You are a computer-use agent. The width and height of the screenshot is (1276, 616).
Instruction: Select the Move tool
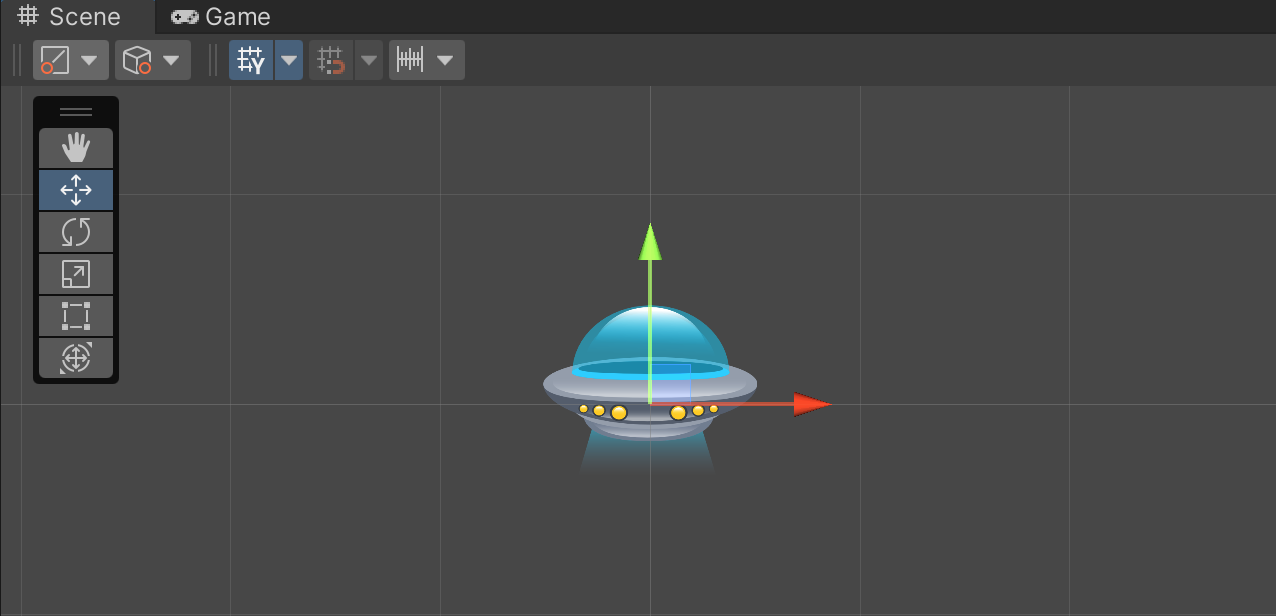click(x=76, y=190)
